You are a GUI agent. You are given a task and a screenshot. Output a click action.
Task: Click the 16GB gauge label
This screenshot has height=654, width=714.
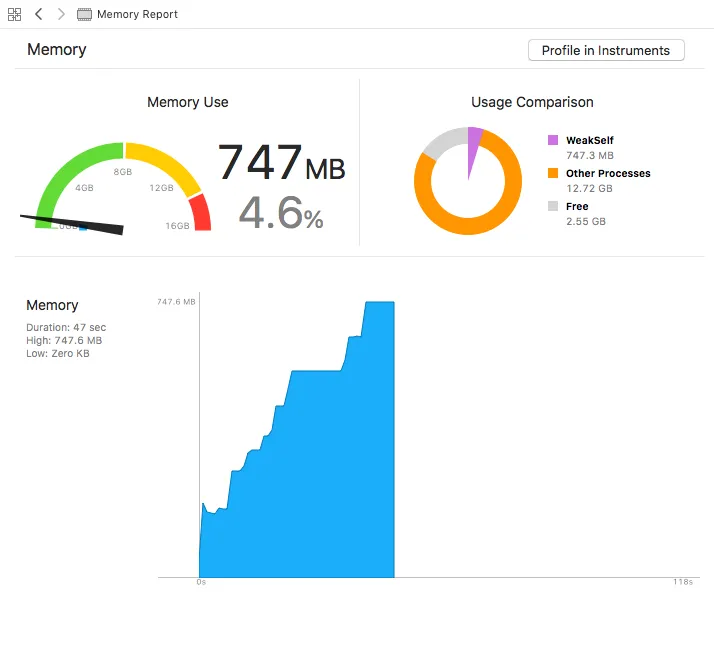click(x=177, y=225)
